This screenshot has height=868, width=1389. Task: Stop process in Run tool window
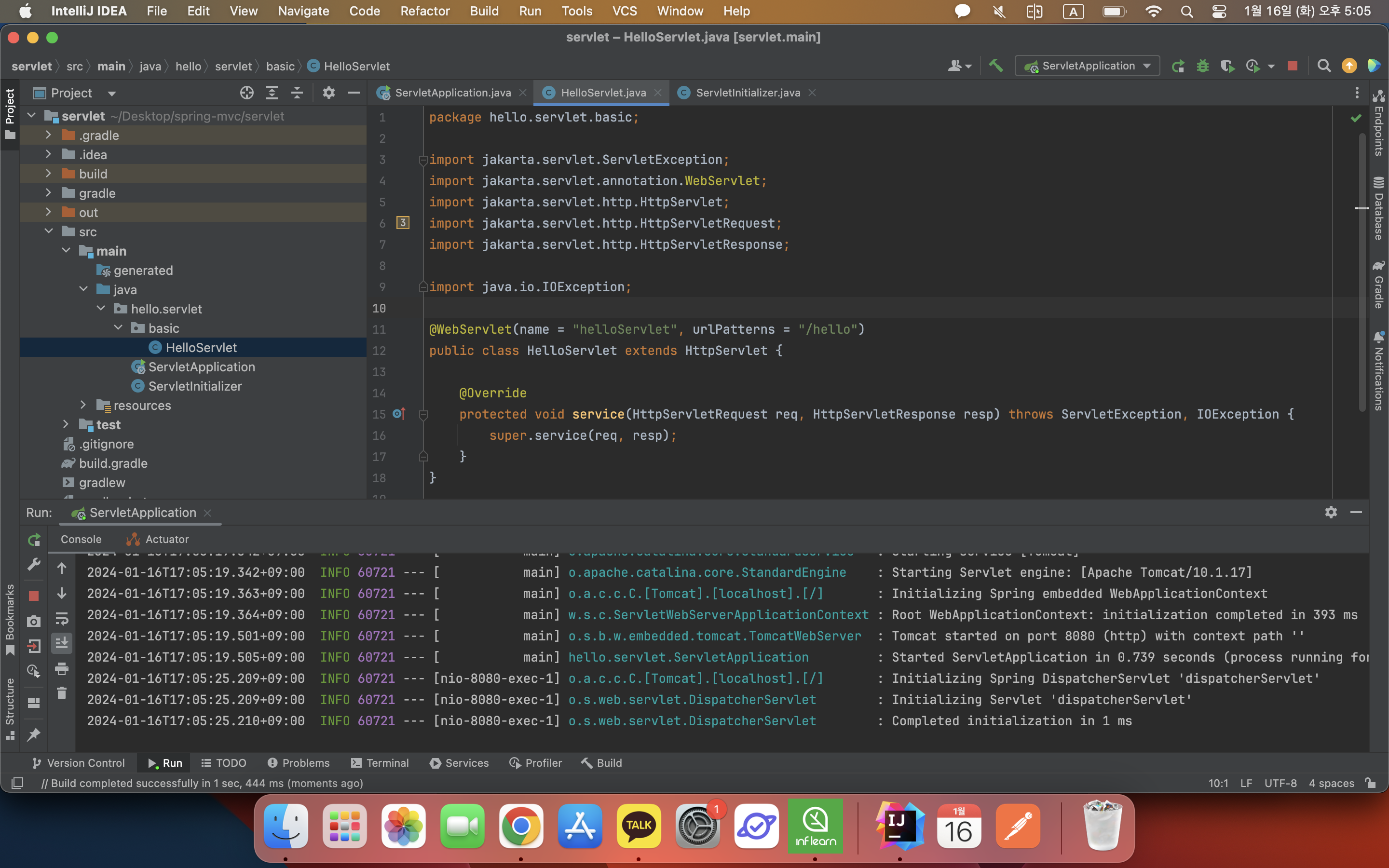coord(34,596)
